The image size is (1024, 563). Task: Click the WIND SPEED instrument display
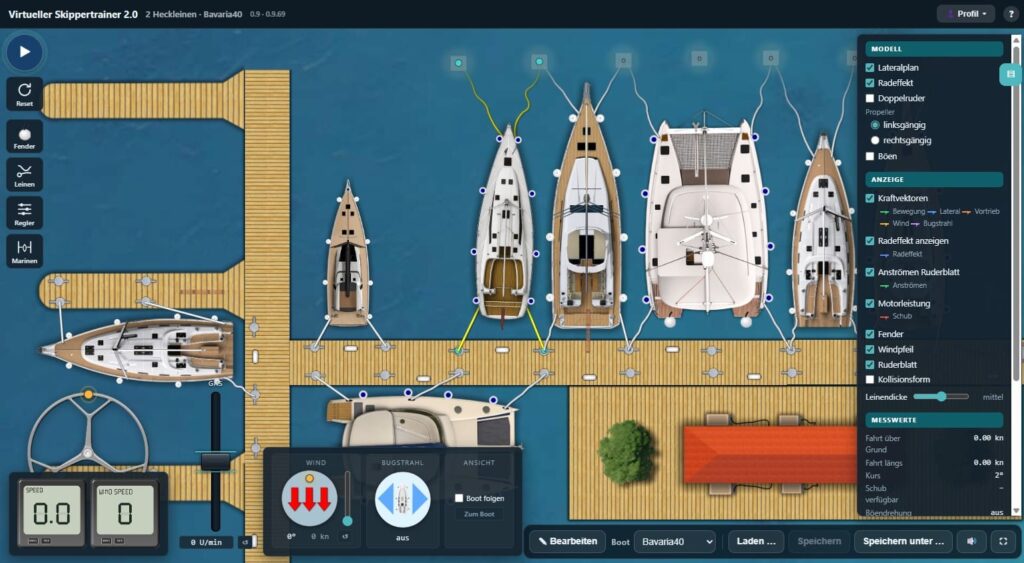(125, 514)
